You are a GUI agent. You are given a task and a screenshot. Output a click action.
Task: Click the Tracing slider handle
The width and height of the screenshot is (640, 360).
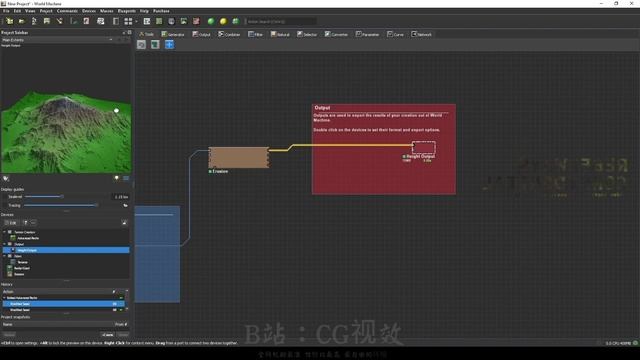point(96,205)
